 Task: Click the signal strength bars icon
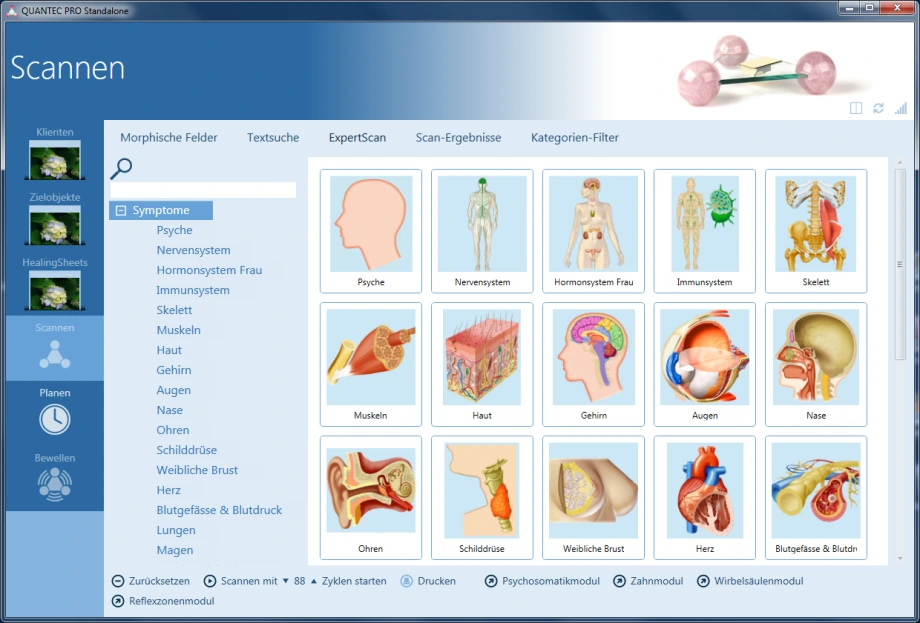(x=901, y=108)
